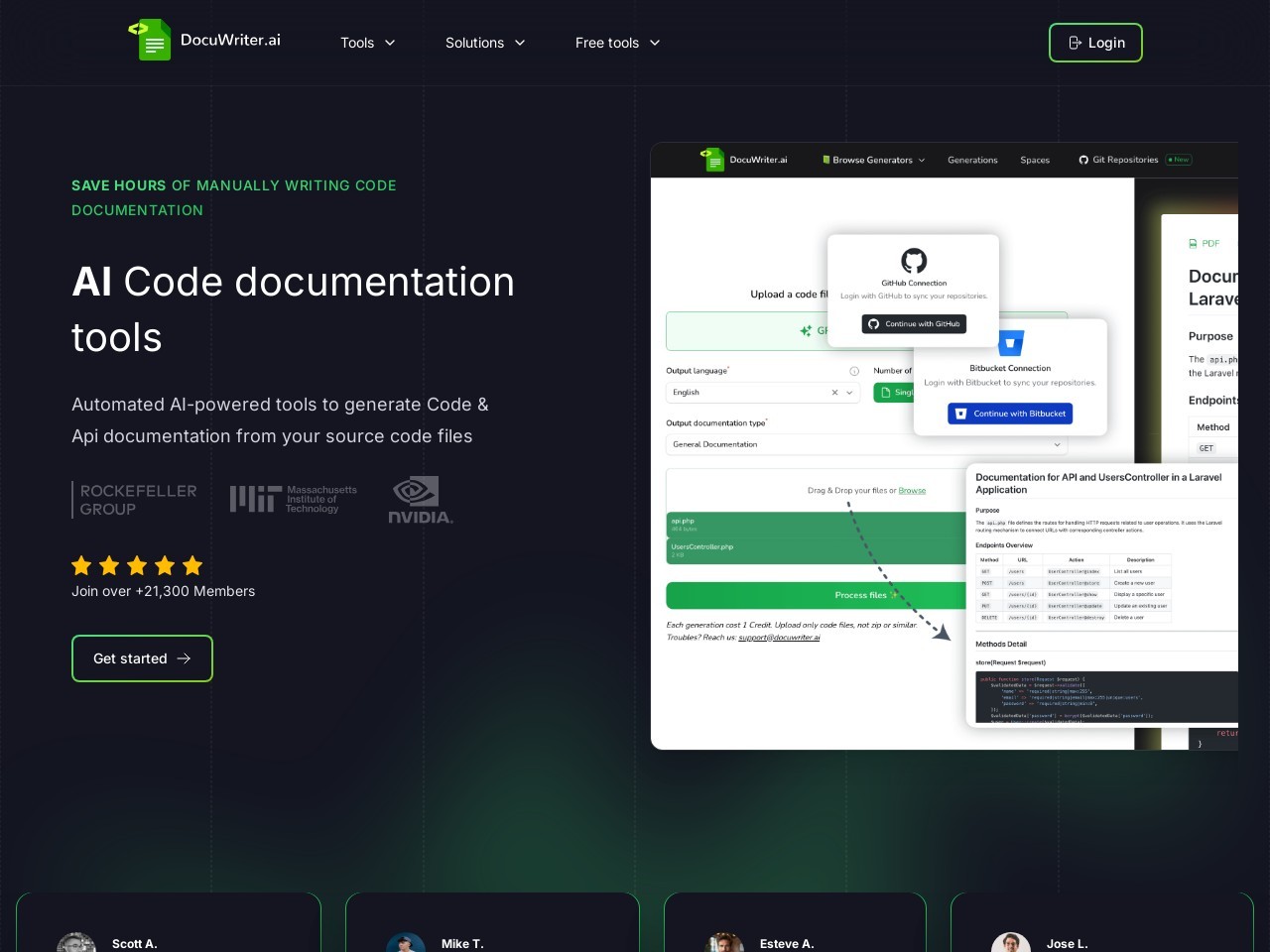Click the PDF icon in preview panel
1270x952 pixels.
(x=1193, y=243)
